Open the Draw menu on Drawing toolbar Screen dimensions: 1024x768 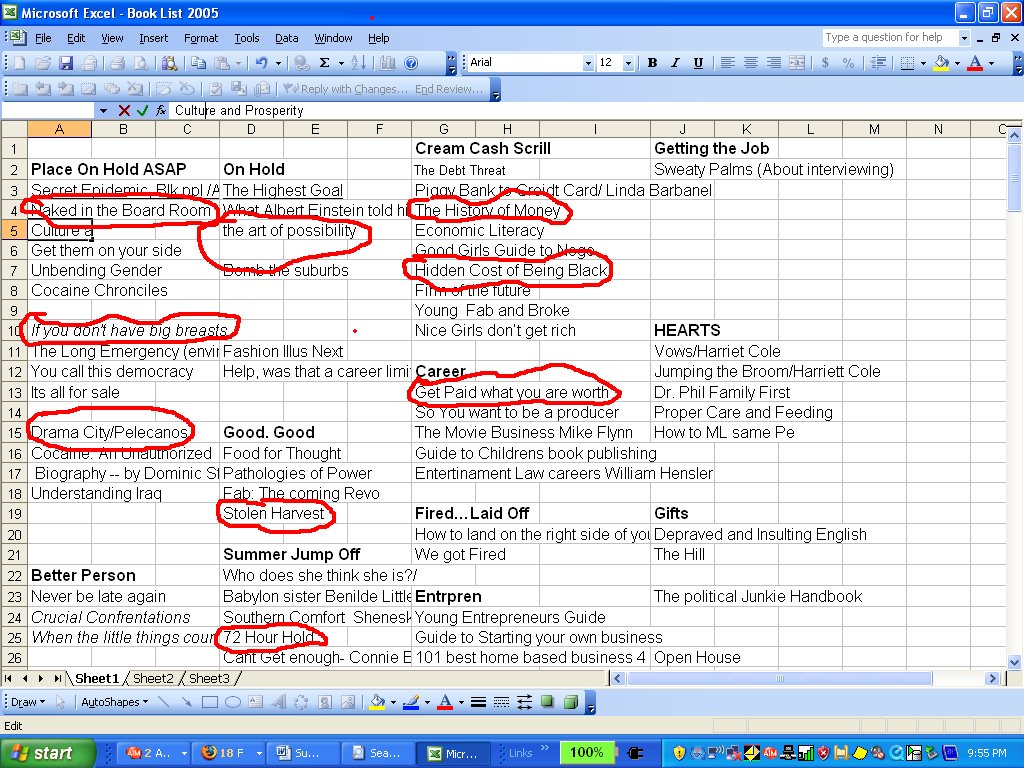(x=28, y=702)
